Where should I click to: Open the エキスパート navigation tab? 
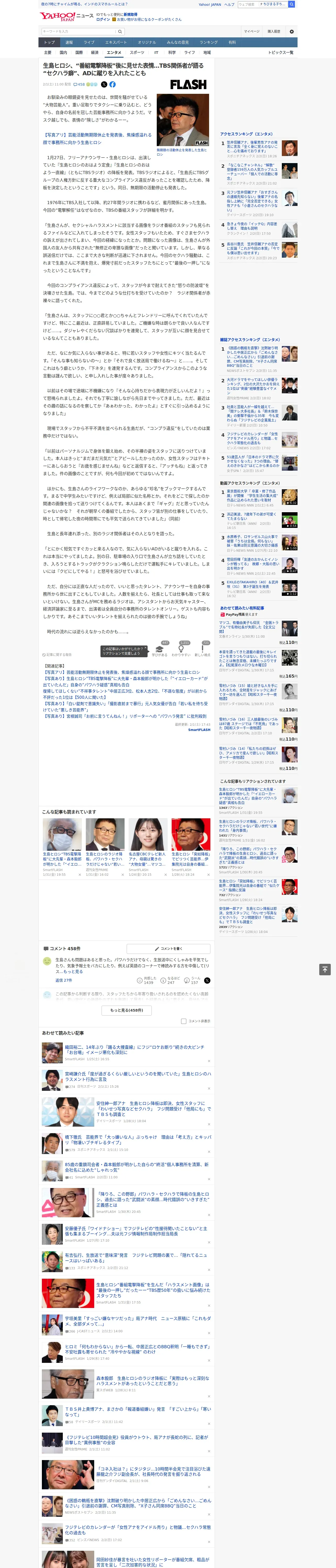[116, 43]
